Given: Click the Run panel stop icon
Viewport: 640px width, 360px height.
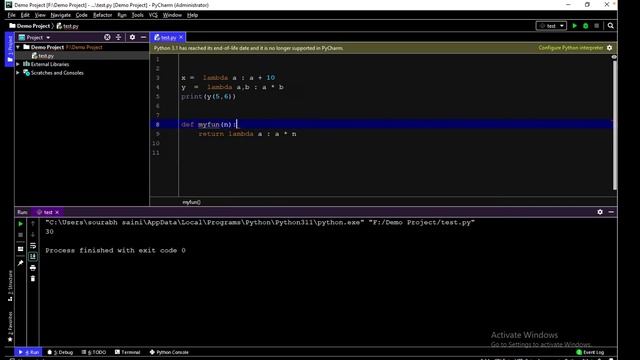Looking at the screenshot, I should [x=20, y=235].
